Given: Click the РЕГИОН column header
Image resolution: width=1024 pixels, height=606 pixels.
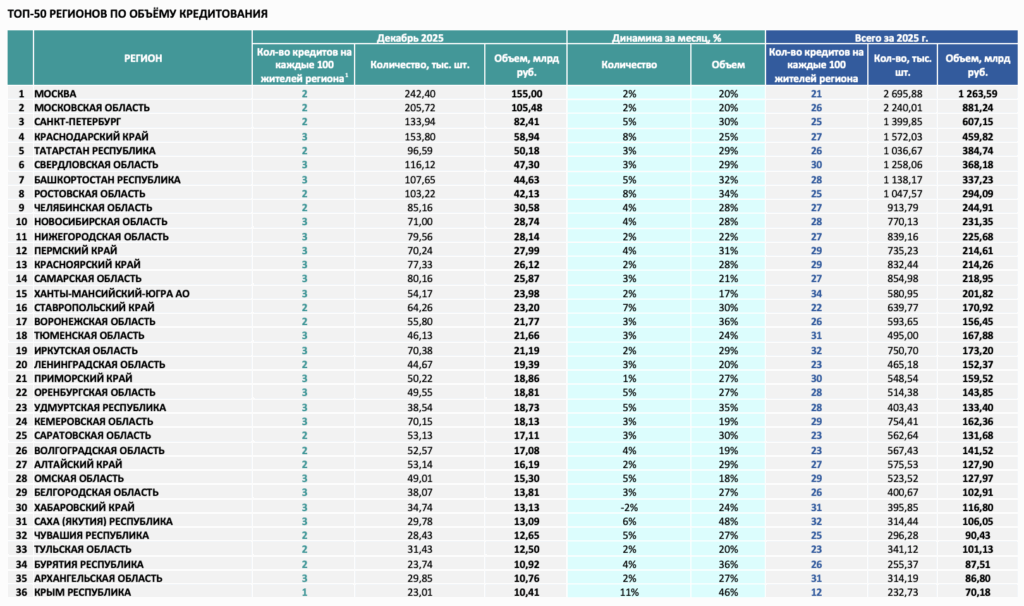Looking at the screenshot, I should pyautogui.click(x=143, y=58).
